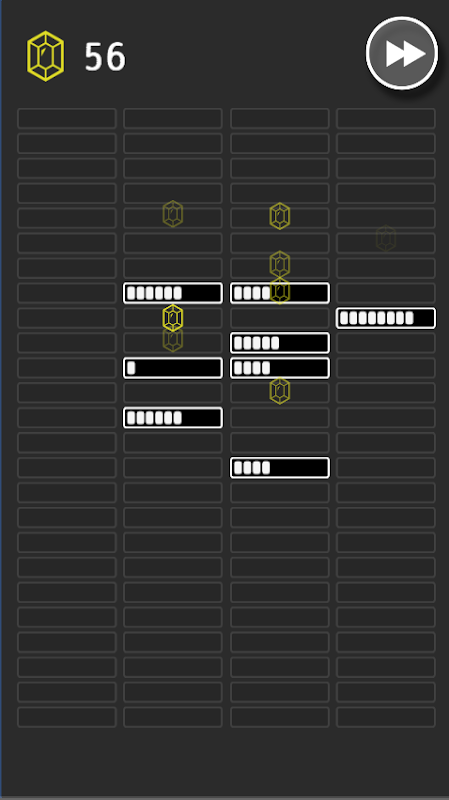Image resolution: width=449 pixels, height=800 pixels.
Task: Collect the topmost gem in the third column
Action: point(280,216)
